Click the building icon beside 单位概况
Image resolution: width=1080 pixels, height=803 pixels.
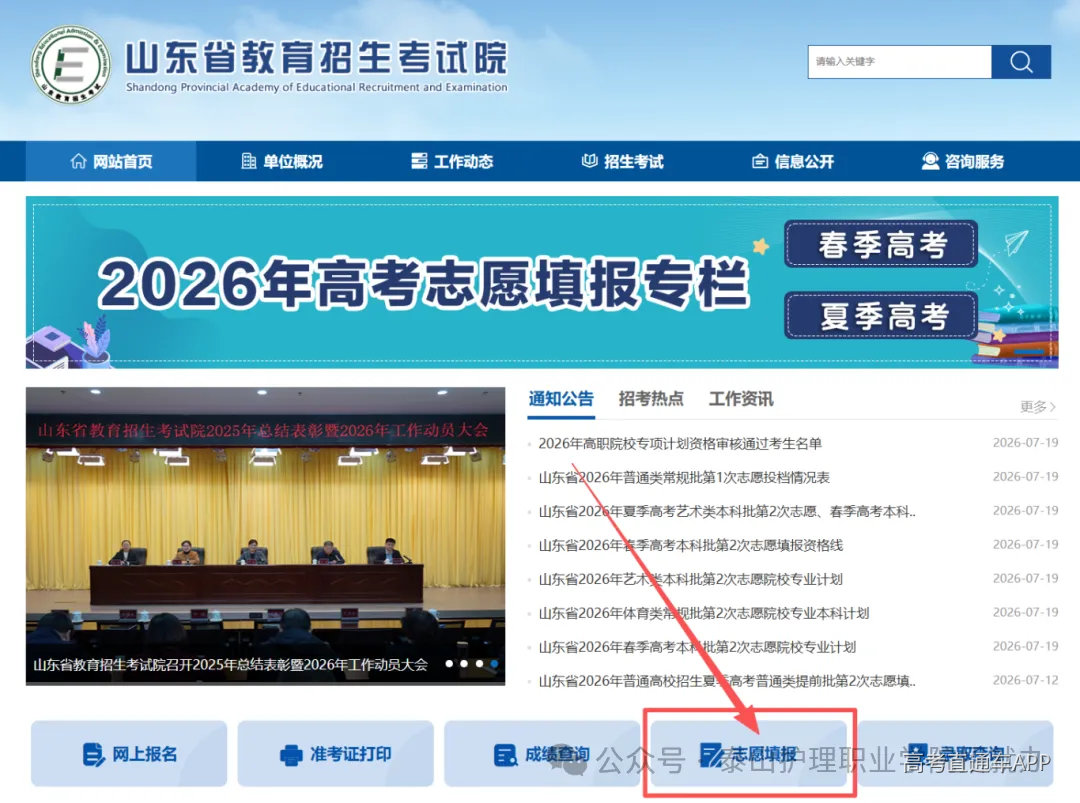click(x=249, y=161)
